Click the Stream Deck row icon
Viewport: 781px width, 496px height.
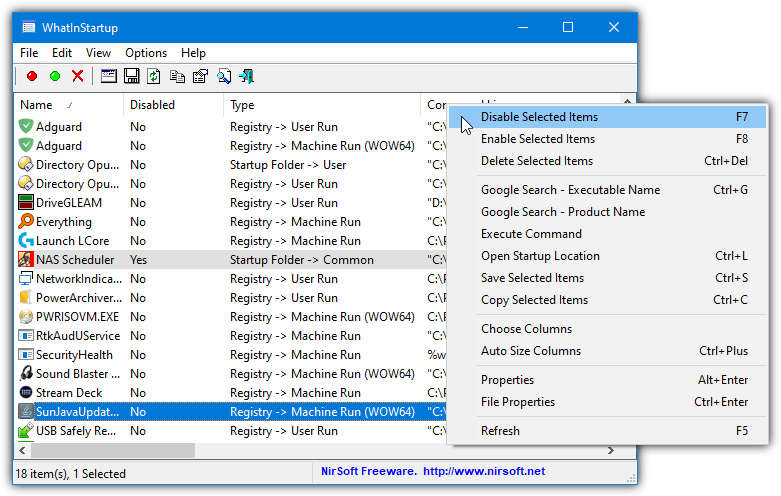25,392
